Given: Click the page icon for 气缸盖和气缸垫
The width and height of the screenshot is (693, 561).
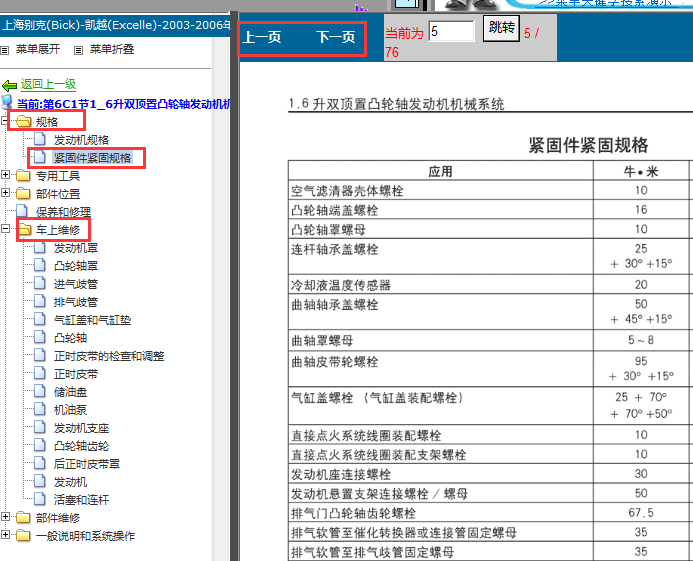Looking at the screenshot, I should pos(40,319).
